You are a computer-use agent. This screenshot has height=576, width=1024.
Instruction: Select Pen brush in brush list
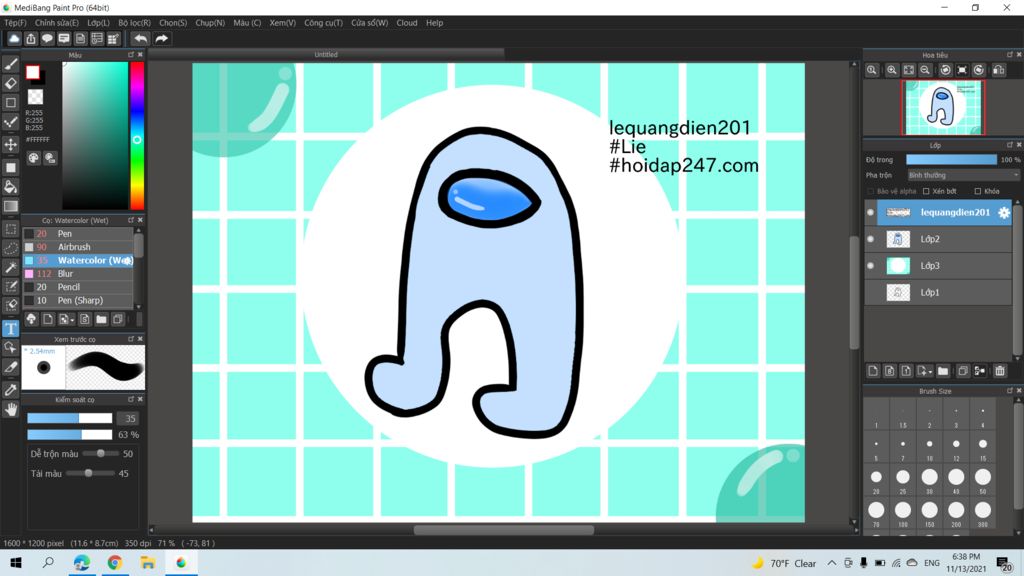pyautogui.click(x=78, y=234)
